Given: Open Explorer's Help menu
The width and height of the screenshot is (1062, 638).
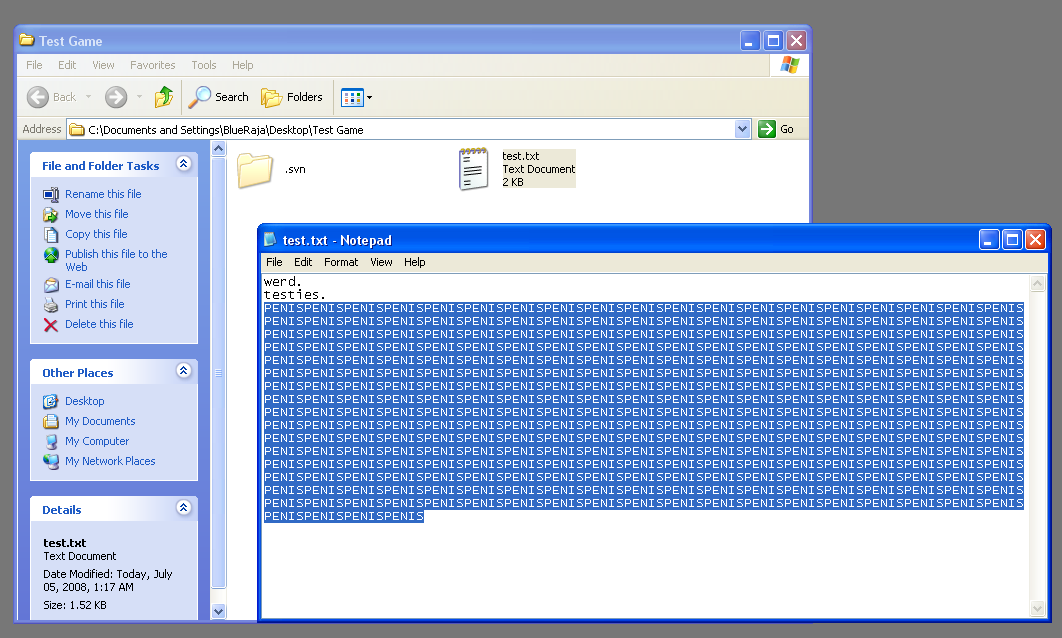Looking at the screenshot, I should tap(242, 65).
